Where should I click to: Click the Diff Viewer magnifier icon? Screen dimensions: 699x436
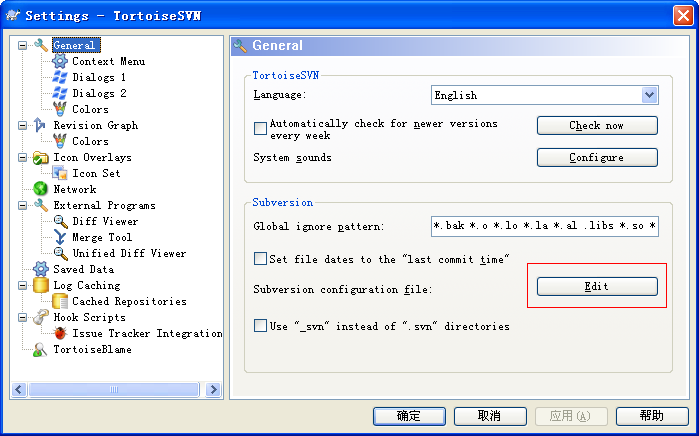tap(60, 221)
